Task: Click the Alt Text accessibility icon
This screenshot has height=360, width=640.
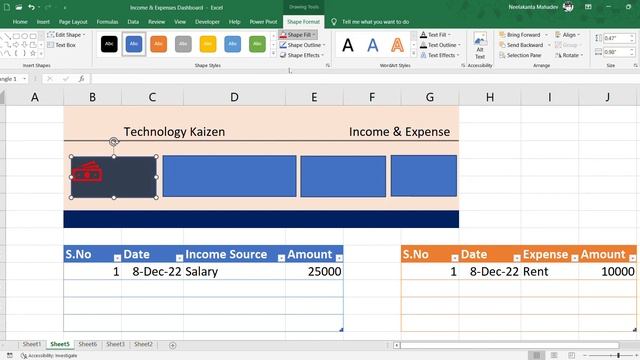Action: coord(480,45)
